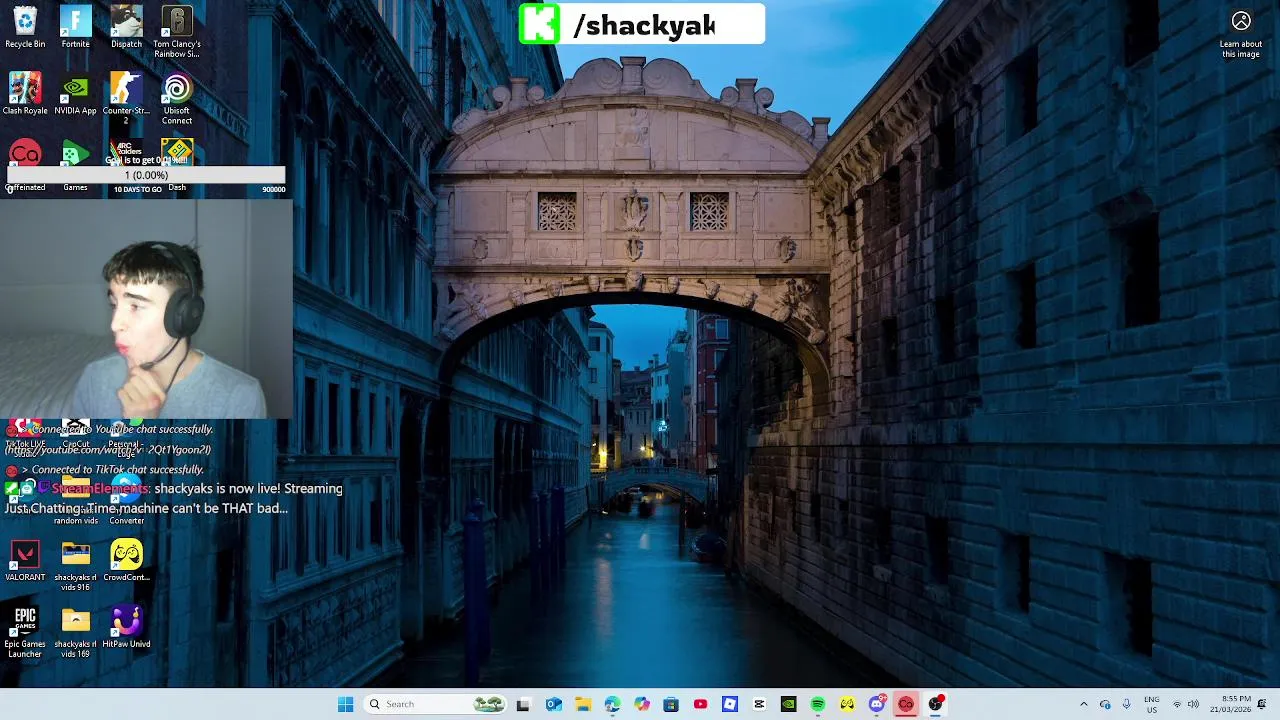Open Epic Games Launcher desktop shortcut
The height and width of the screenshot is (720, 1280).
pyautogui.click(x=25, y=632)
